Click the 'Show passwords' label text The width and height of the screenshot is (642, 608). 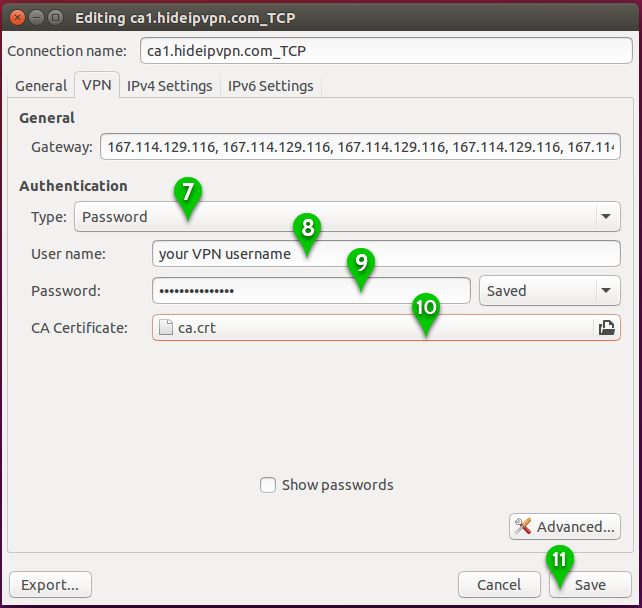[337, 485]
